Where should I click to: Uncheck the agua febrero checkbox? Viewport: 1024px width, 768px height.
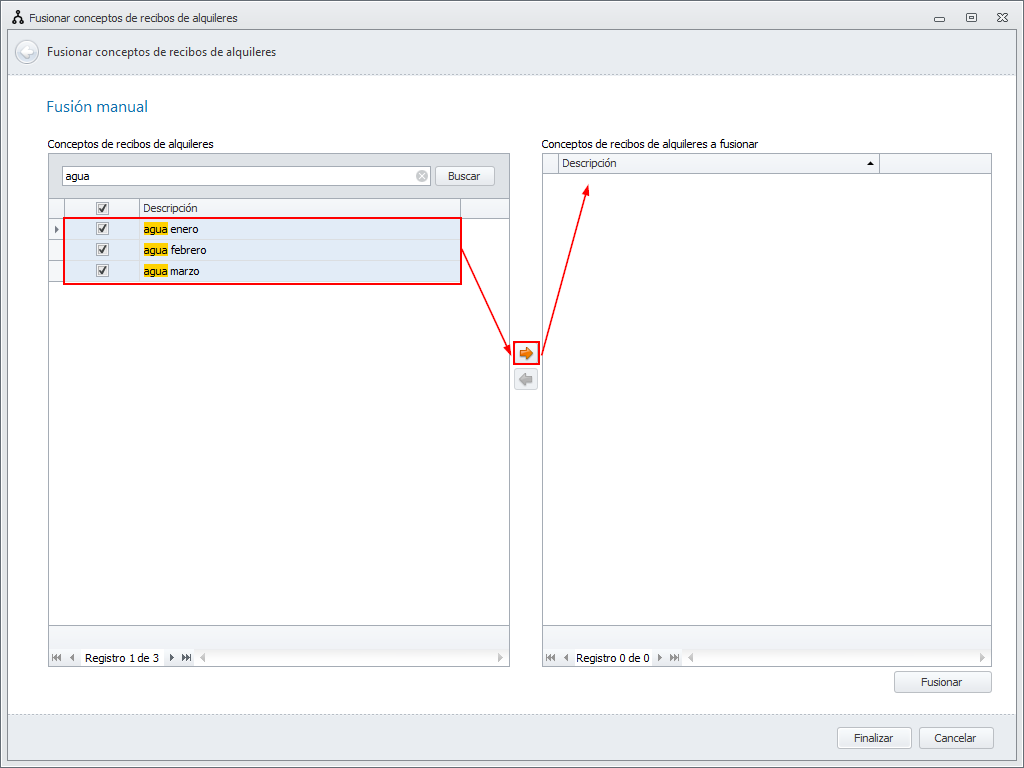pyautogui.click(x=102, y=249)
